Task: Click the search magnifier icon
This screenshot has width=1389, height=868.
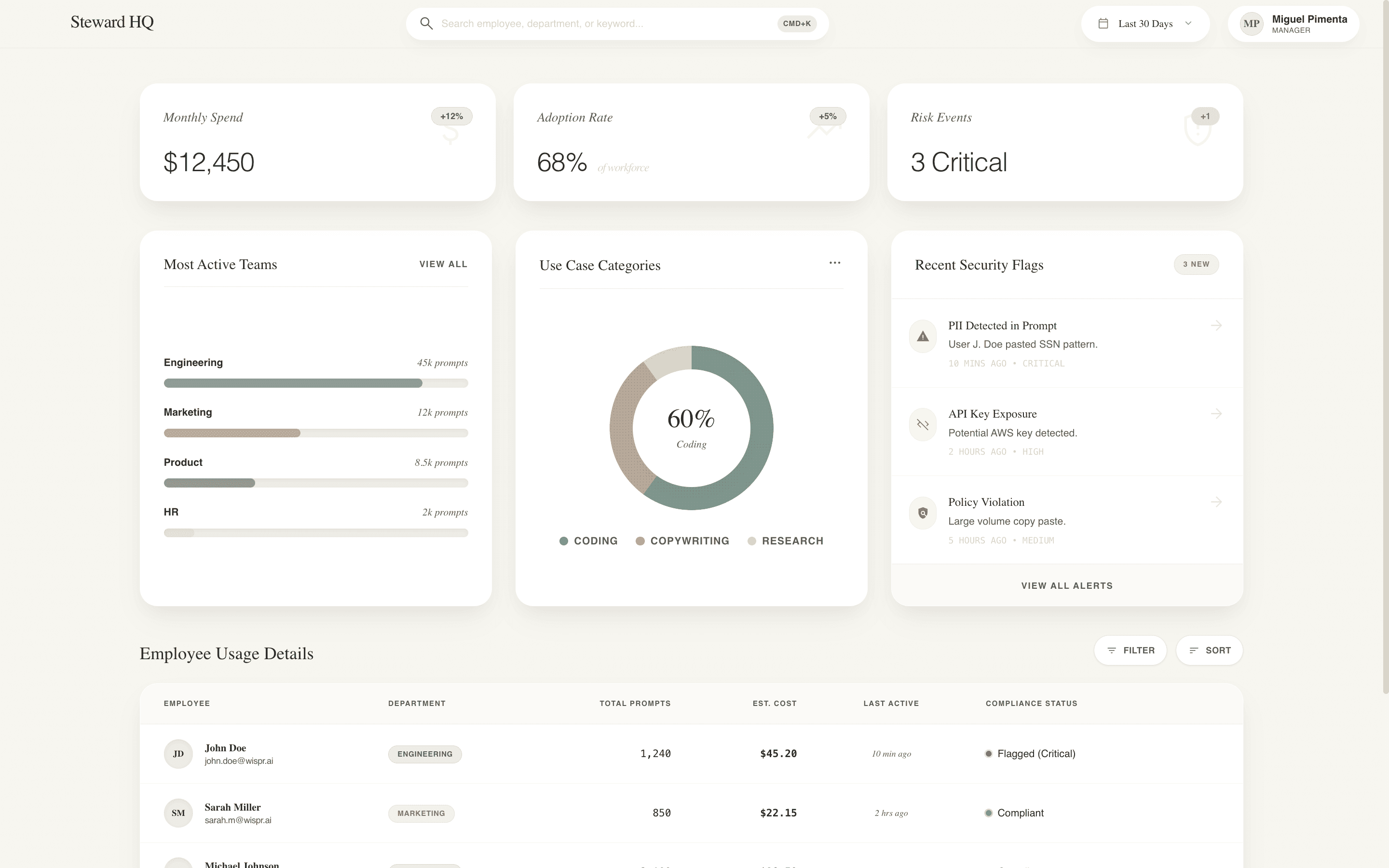Action: (427, 24)
